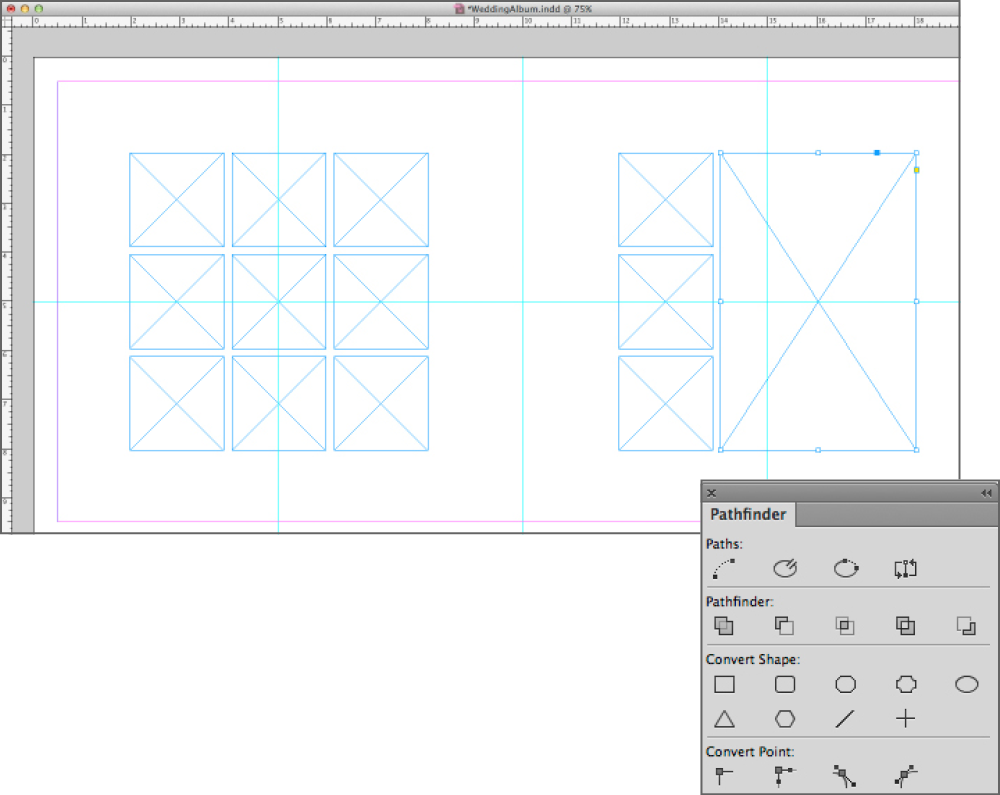
Task: Select the top-left frame of the nine-frame grid
Action: 177,200
